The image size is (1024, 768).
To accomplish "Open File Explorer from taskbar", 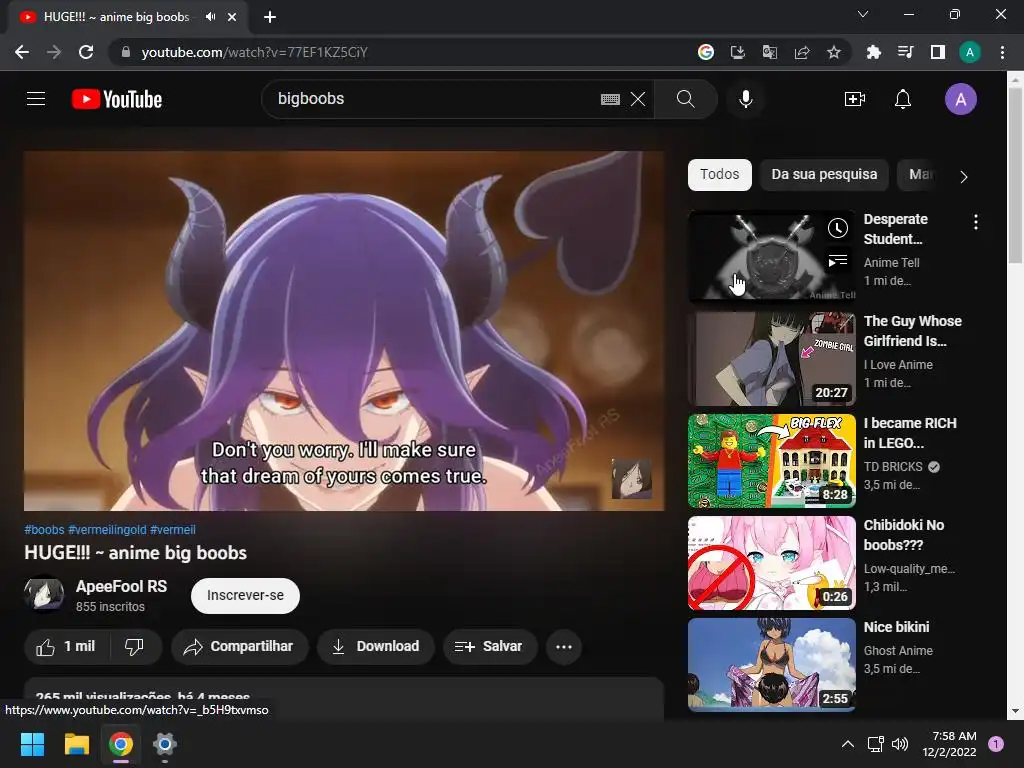I will coord(76,744).
